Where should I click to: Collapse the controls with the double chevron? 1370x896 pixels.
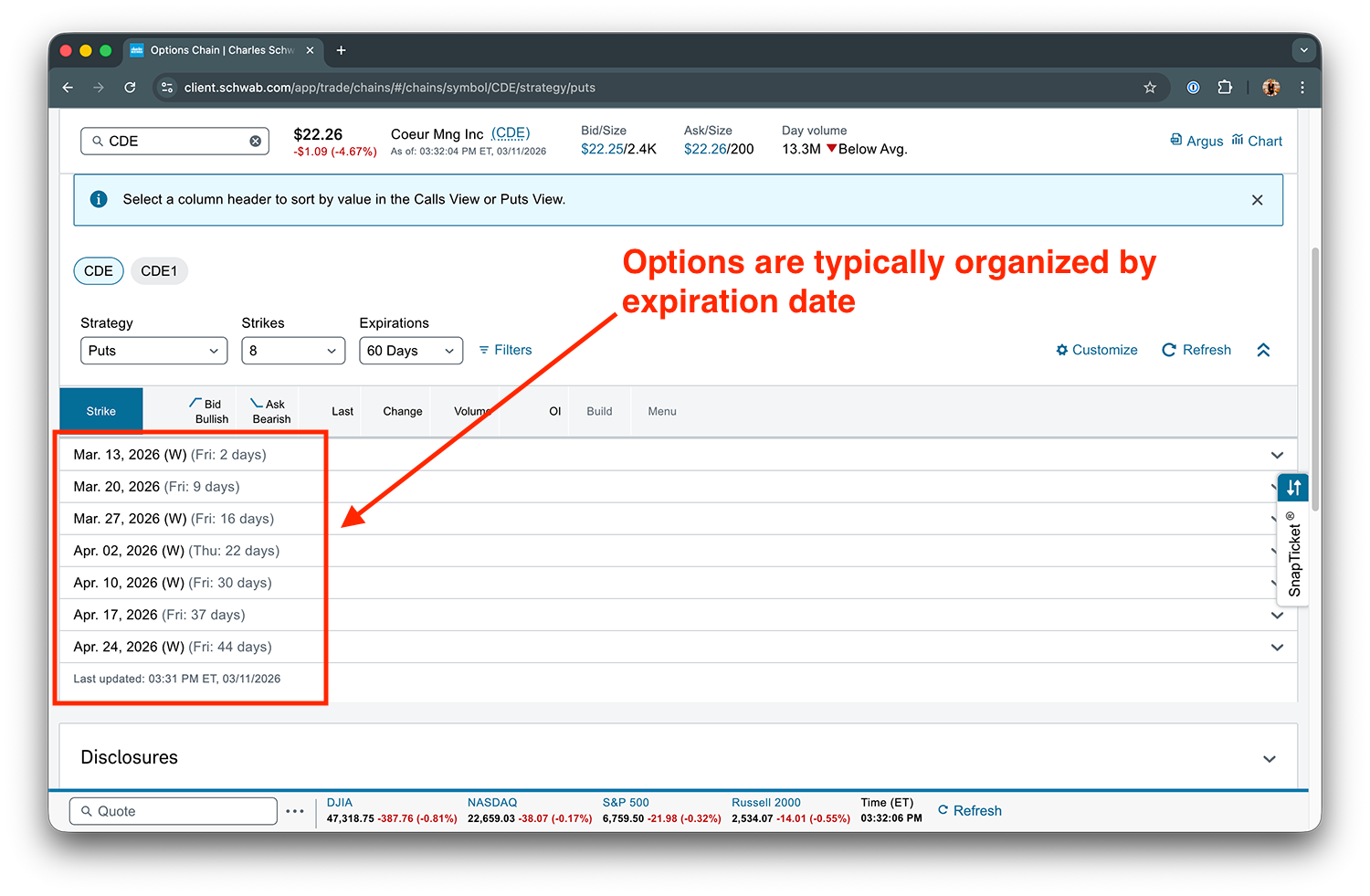[1263, 350]
